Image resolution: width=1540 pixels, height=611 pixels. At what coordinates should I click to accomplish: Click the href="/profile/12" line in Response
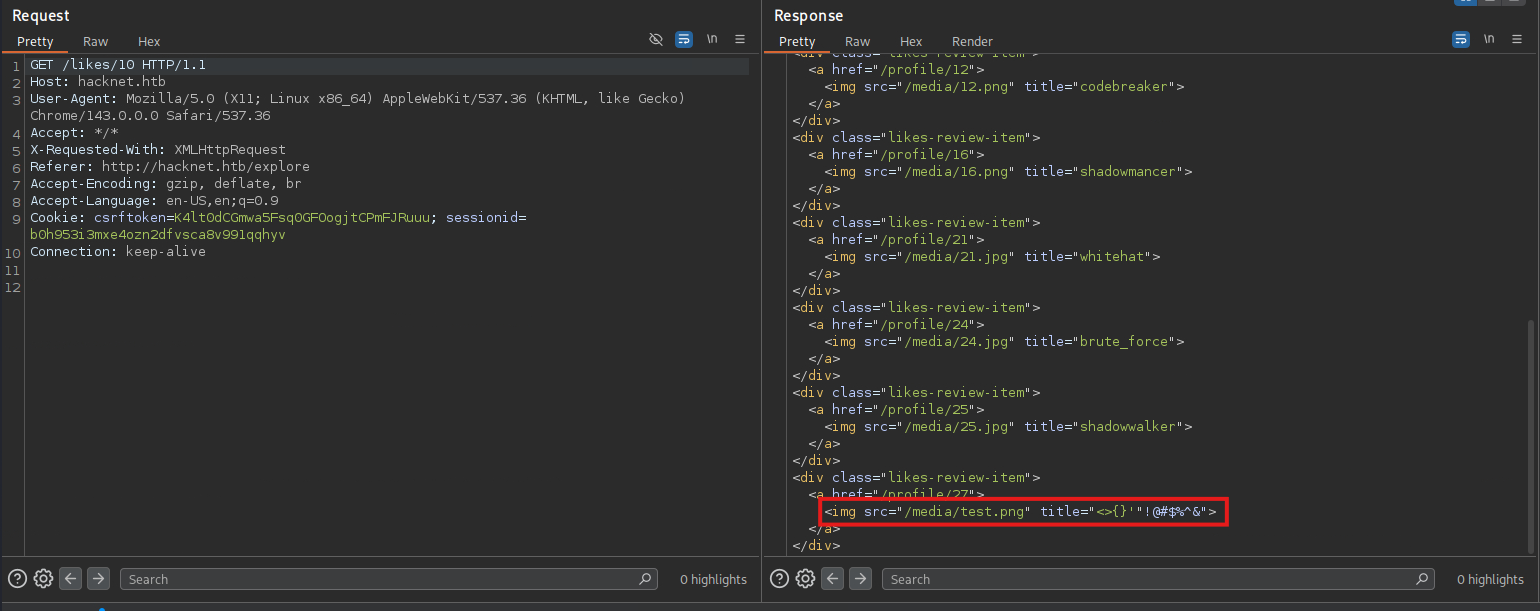click(x=897, y=70)
